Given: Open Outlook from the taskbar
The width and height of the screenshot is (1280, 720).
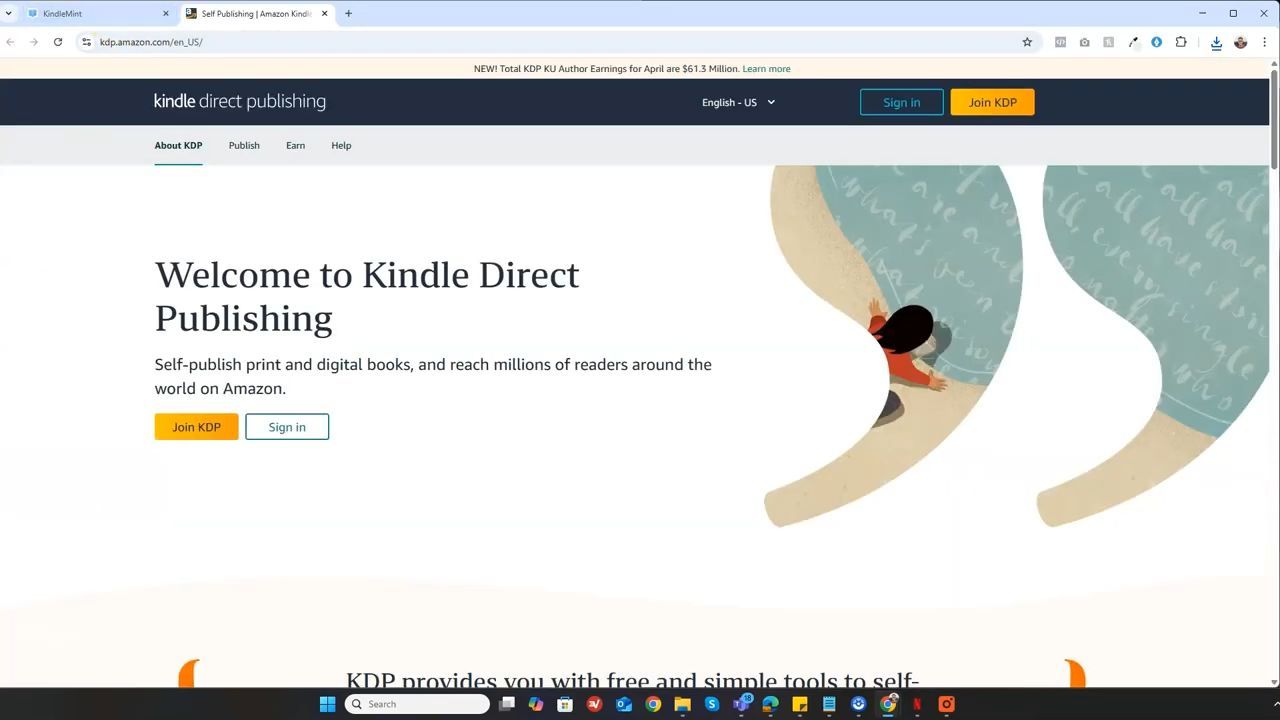Looking at the screenshot, I should tap(624, 704).
